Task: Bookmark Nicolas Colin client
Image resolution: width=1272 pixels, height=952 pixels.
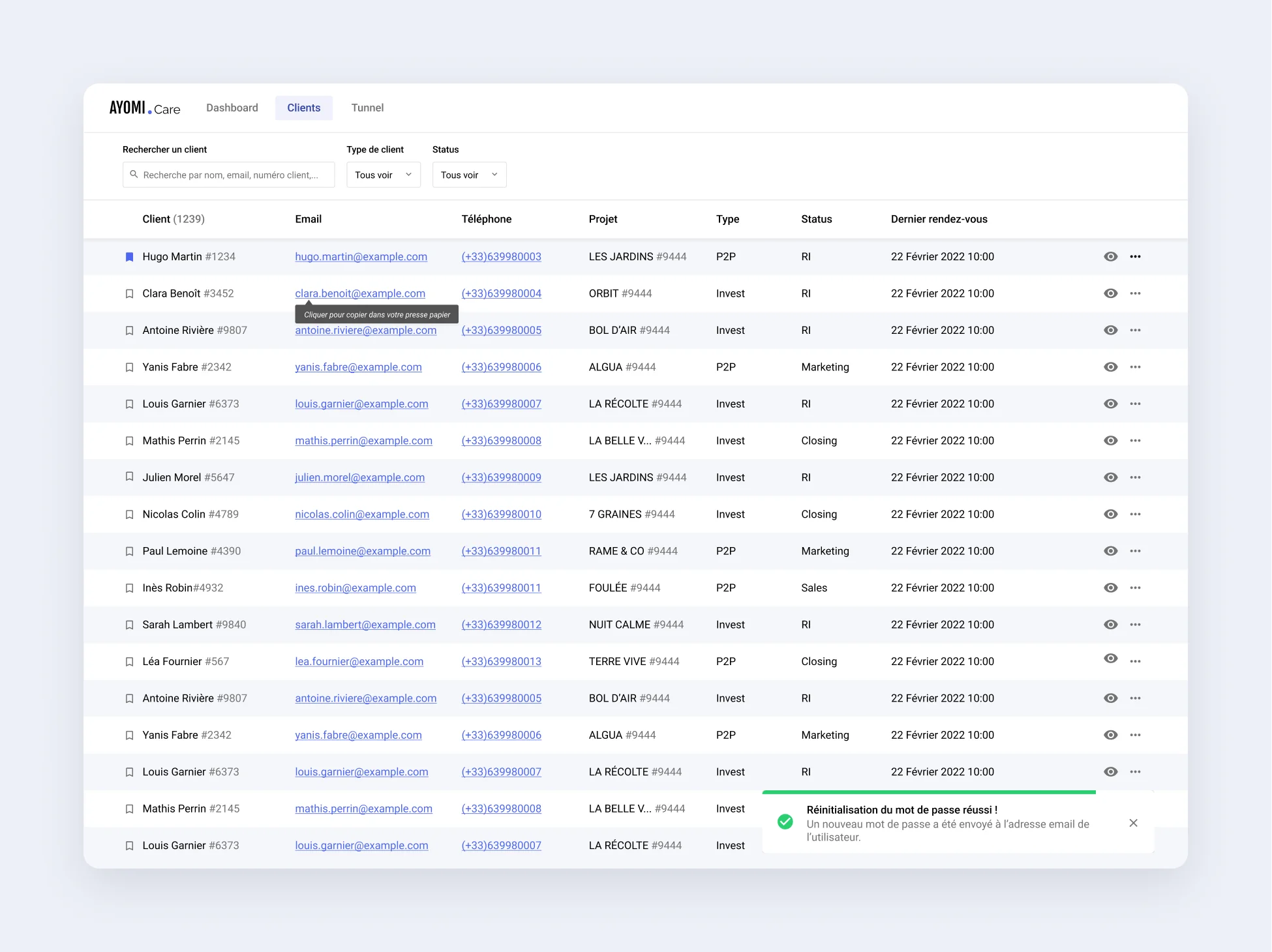Action: point(129,514)
